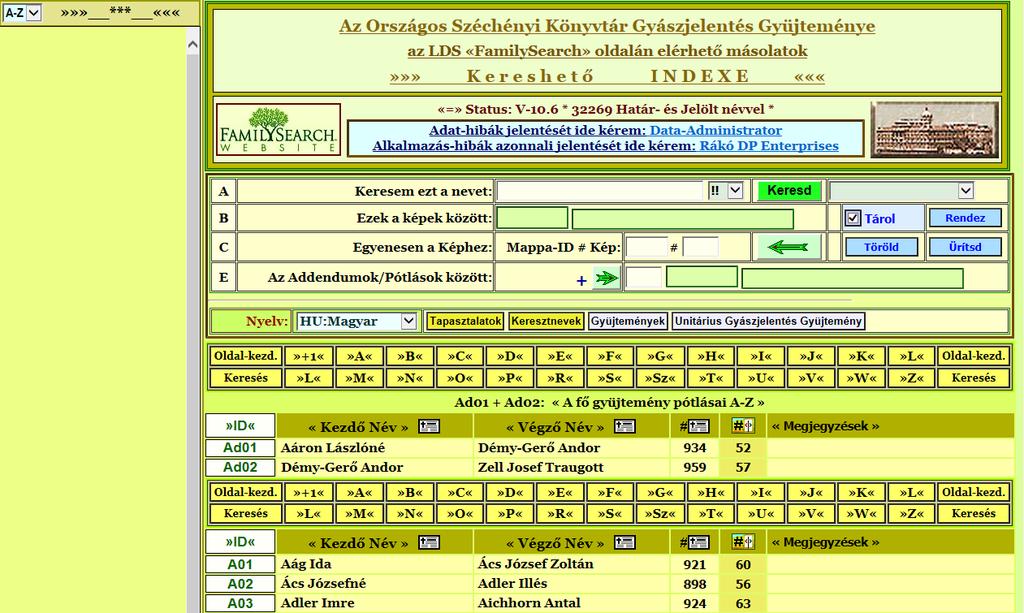Image resolution: width=1024 pixels, height=613 pixels.
Task: Jump to letter »Z« in upper navigation
Action: click(911, 378)
